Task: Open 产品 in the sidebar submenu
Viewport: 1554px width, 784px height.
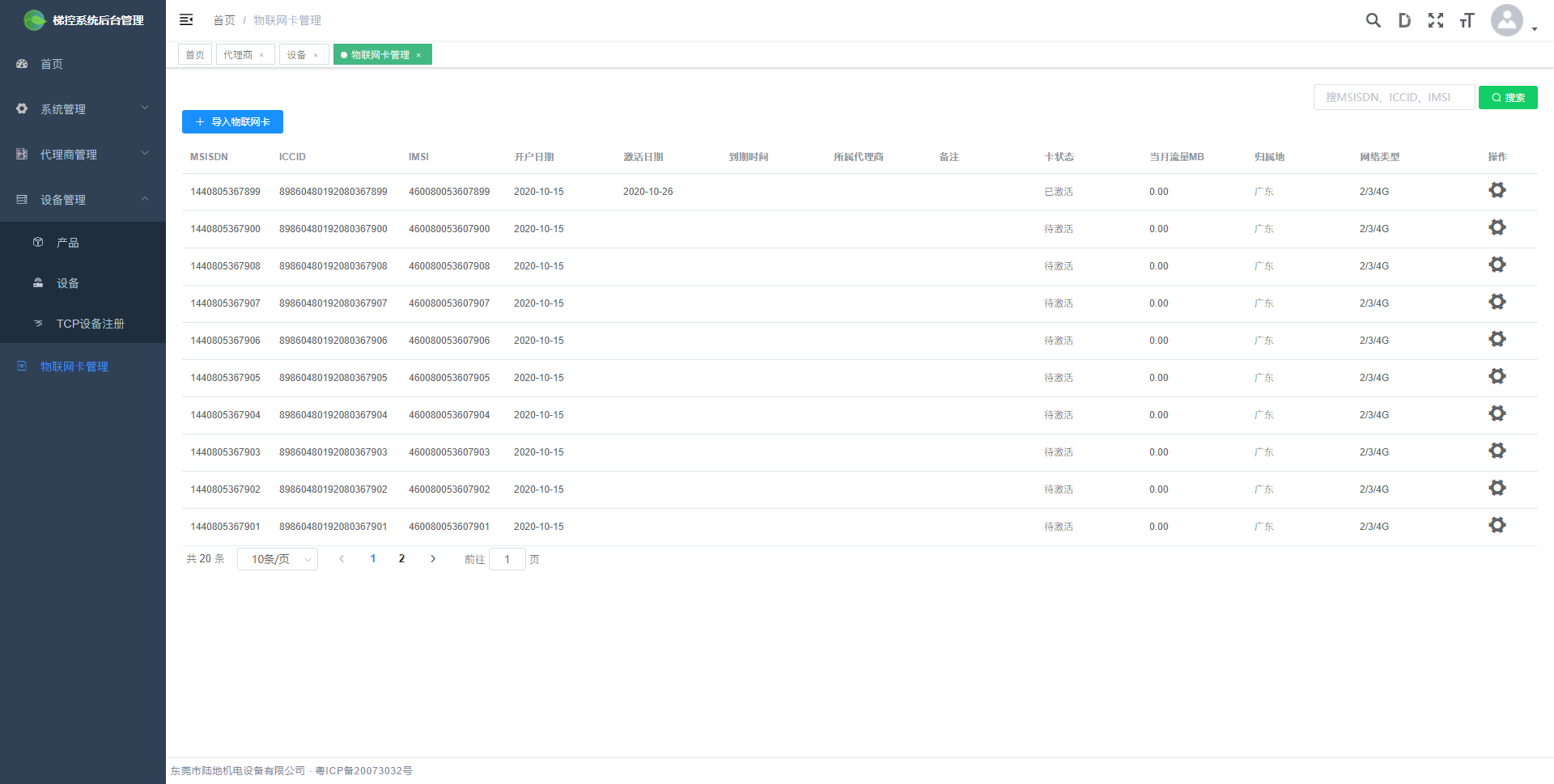Action: point(83,243)
